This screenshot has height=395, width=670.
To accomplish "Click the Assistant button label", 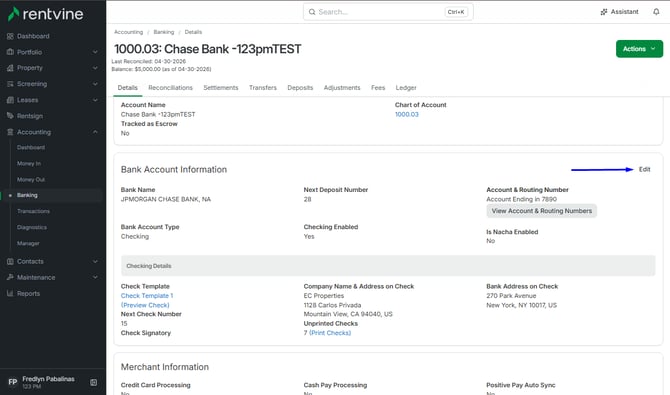I will click(x=624, y=12).
